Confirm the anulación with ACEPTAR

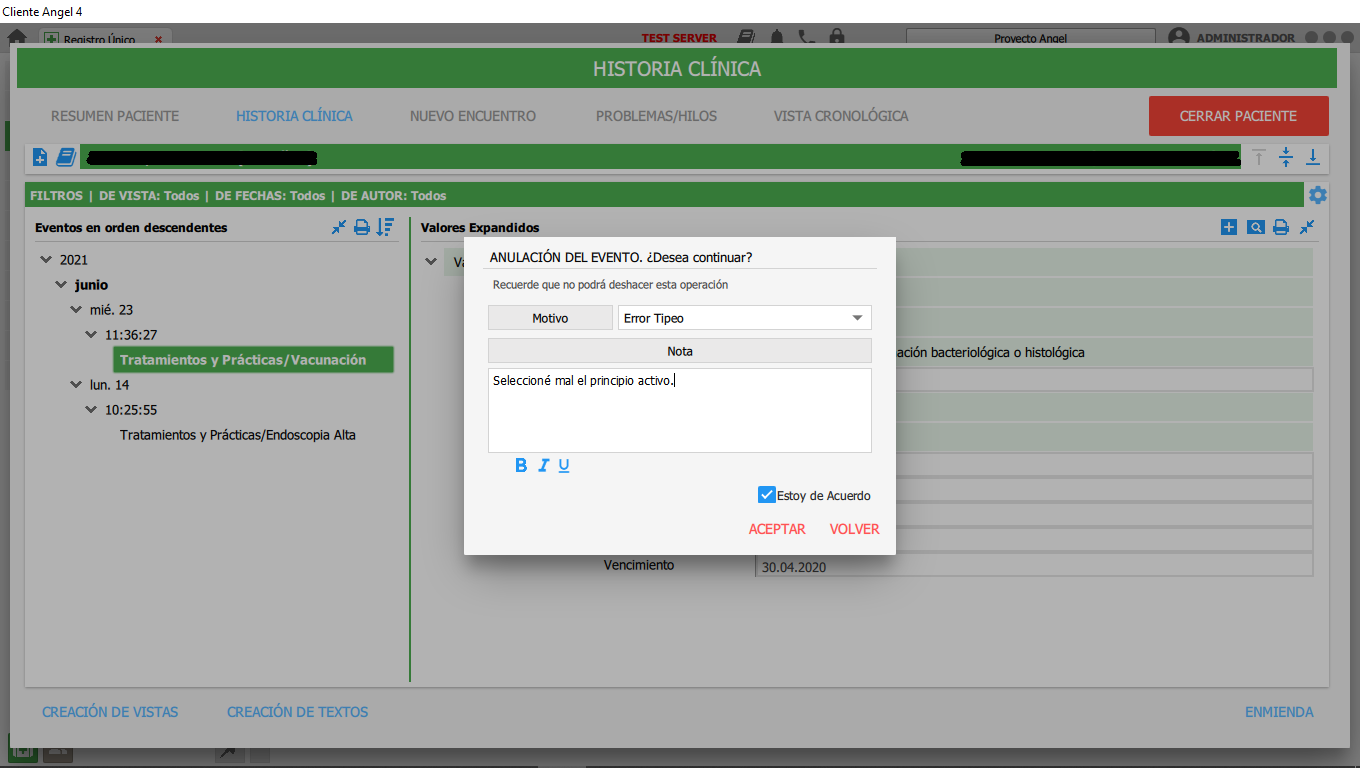(x=777, y=529)
